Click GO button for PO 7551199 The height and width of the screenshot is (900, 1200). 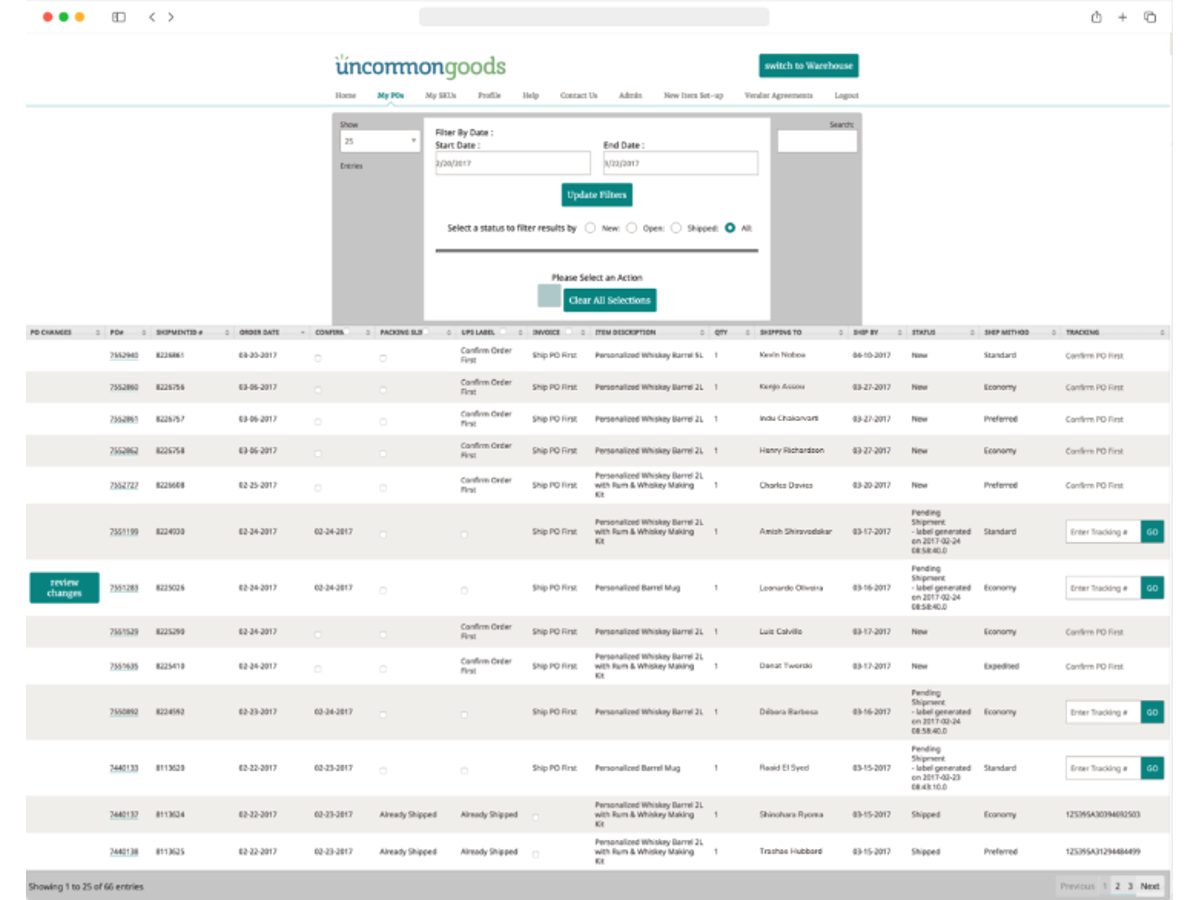click(1152, 532)
